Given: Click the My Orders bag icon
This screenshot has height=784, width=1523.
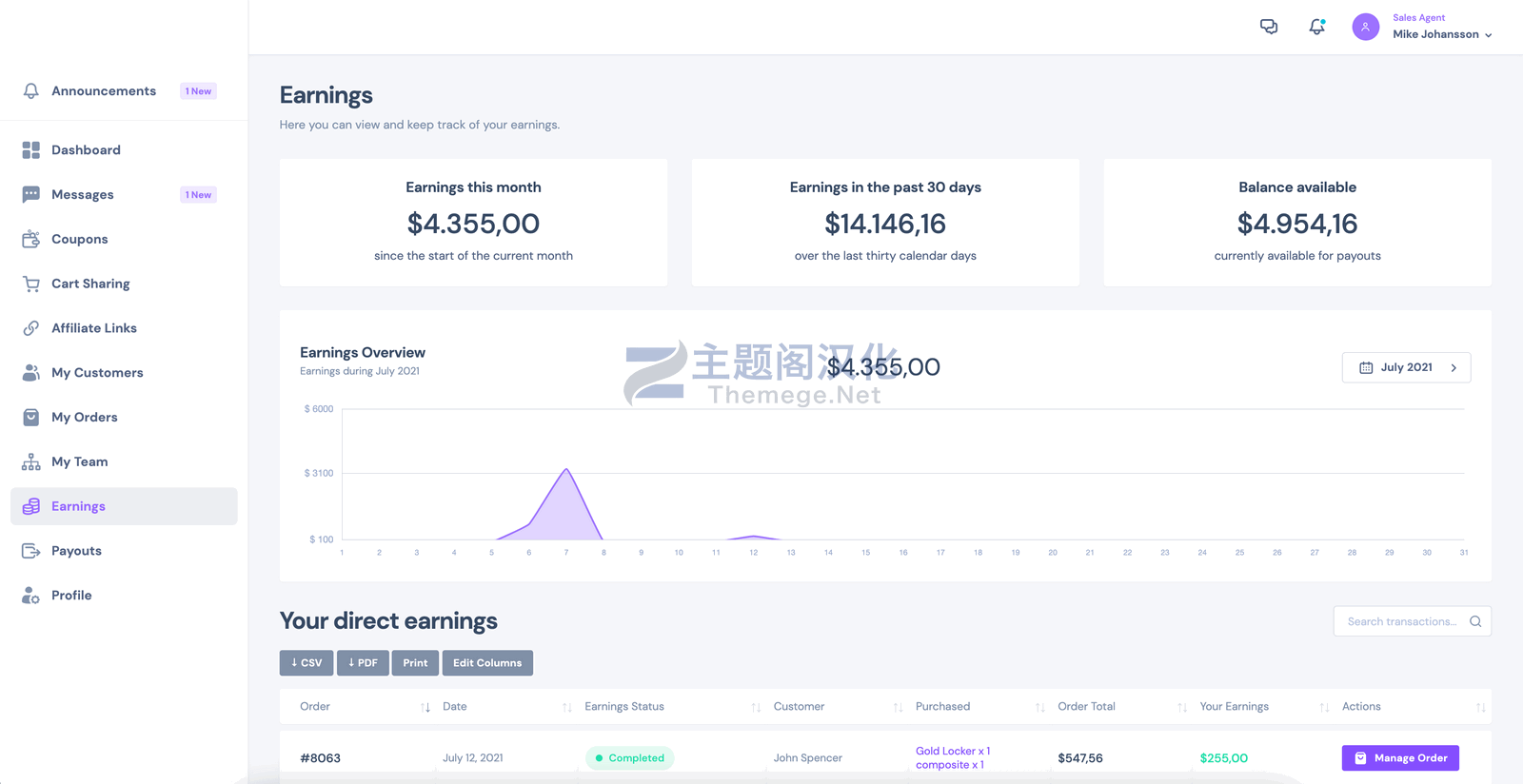Looking at the screenshot, I should [31, 418].
